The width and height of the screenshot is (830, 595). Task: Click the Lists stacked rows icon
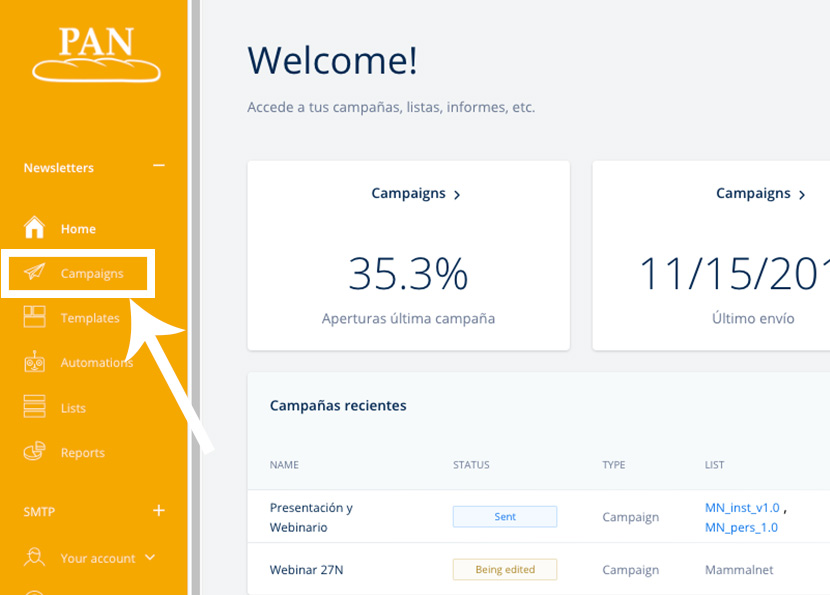coord(35,407)
